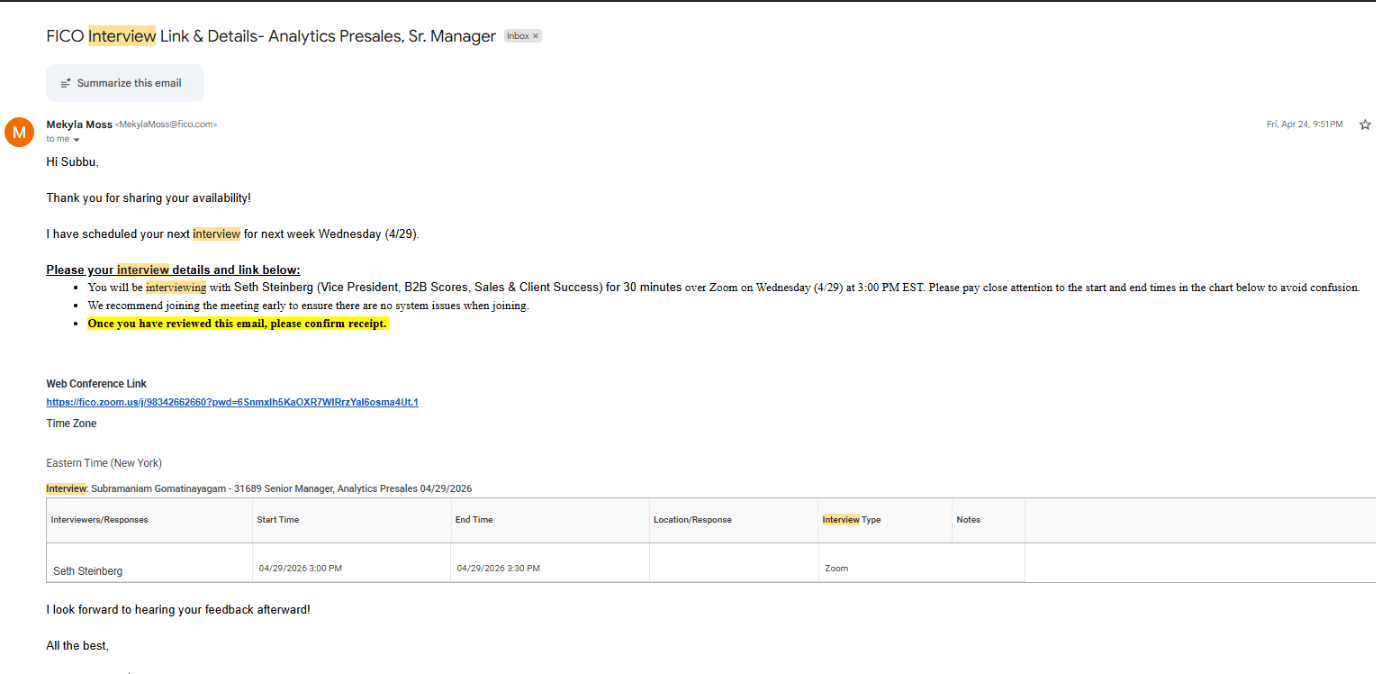Click 'We recommend joining the meeting early' bullet

pos(308,305)
